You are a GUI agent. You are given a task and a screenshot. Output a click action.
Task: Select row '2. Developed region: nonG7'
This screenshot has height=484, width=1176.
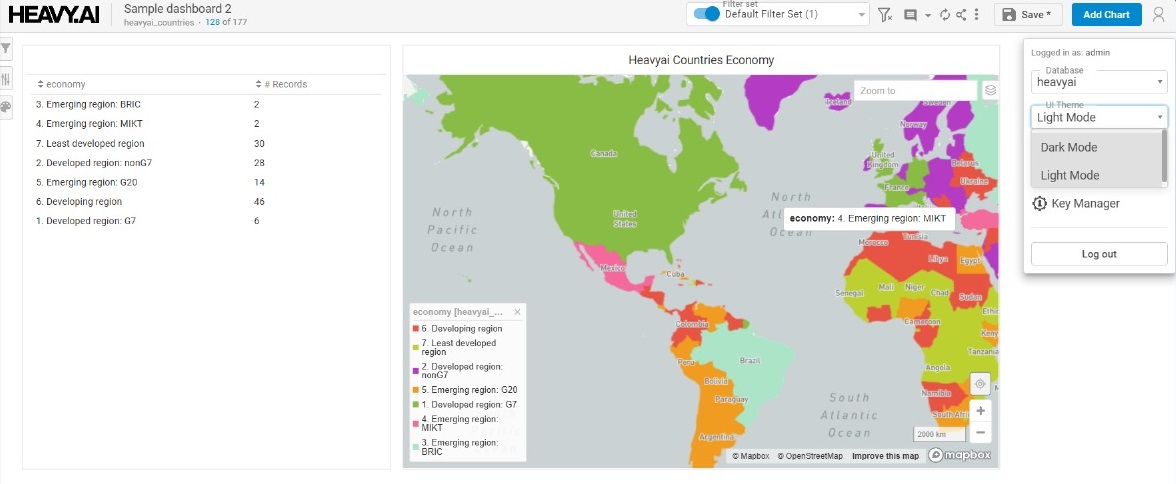coord(208,163)
